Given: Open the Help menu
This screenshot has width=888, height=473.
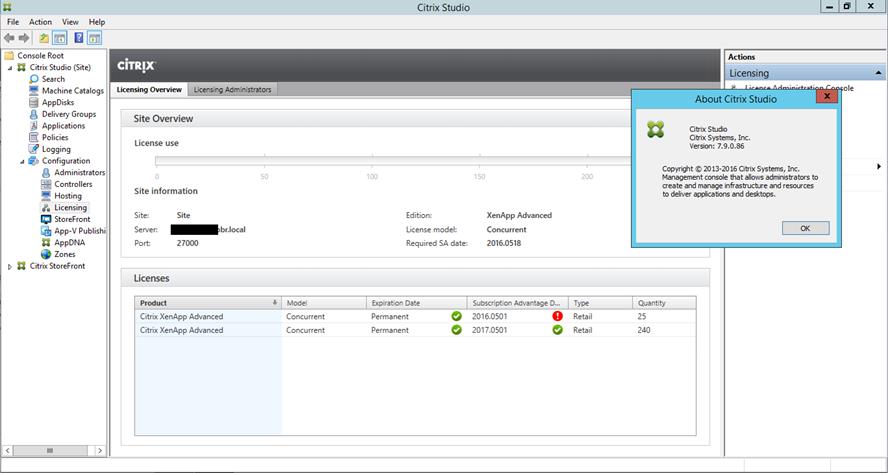Looking at the screenshot, I should pos(97,22).
